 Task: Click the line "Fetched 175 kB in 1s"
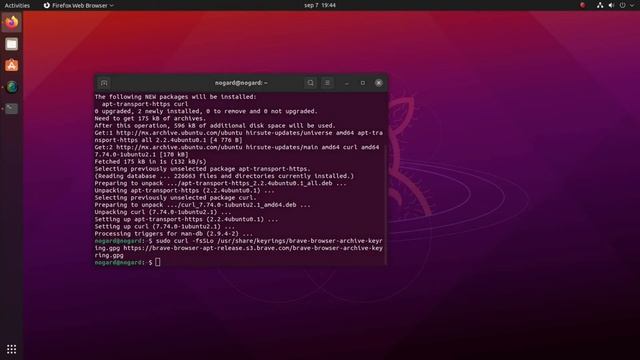point(150,162)
